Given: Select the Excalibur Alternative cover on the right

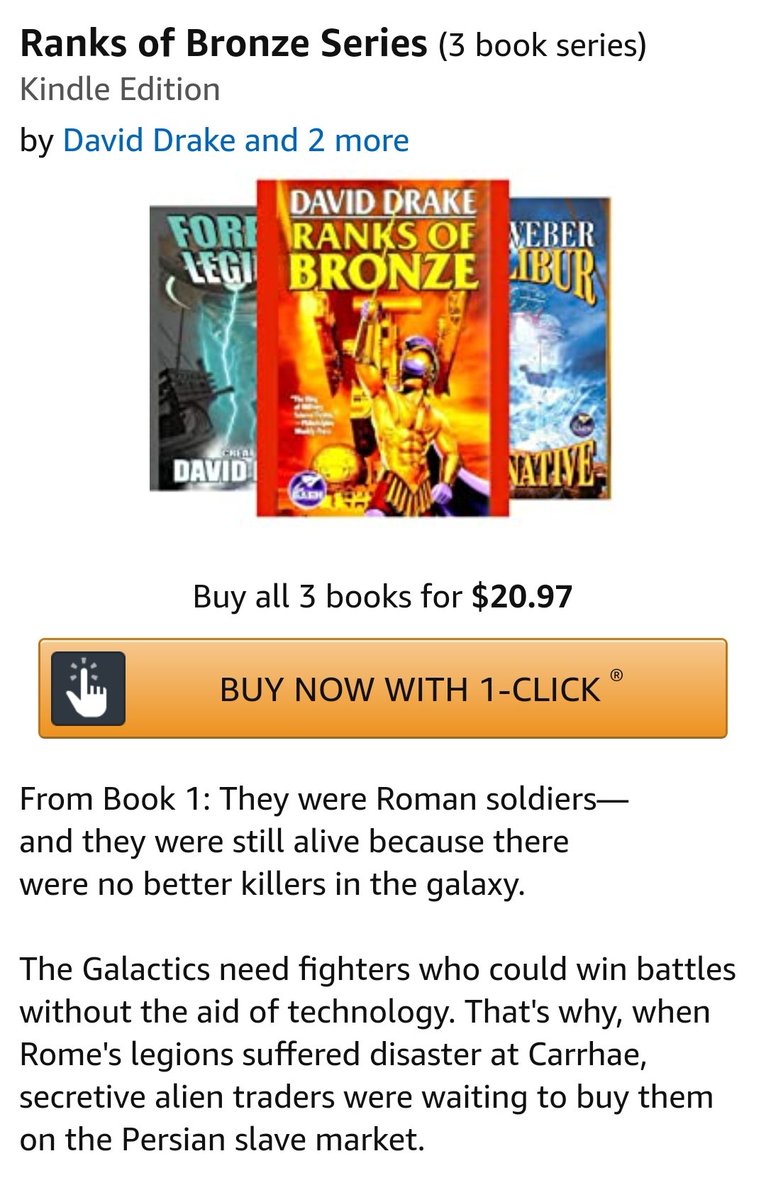Looking at the screenshot, I should coord(560,348).
